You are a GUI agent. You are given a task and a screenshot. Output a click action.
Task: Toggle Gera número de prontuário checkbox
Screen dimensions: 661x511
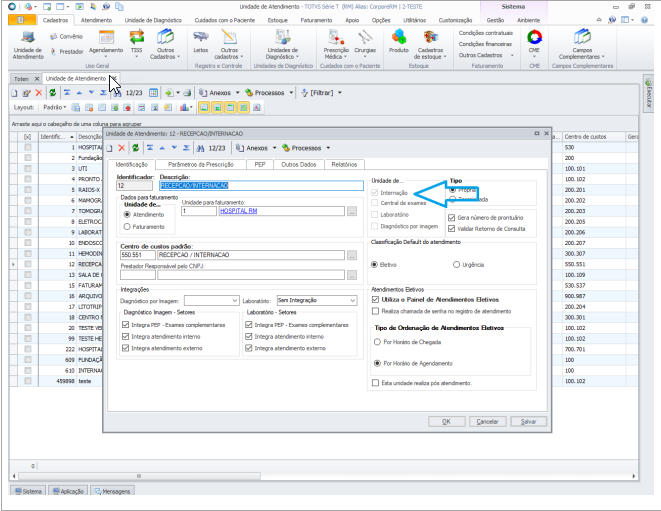[451, 218]
